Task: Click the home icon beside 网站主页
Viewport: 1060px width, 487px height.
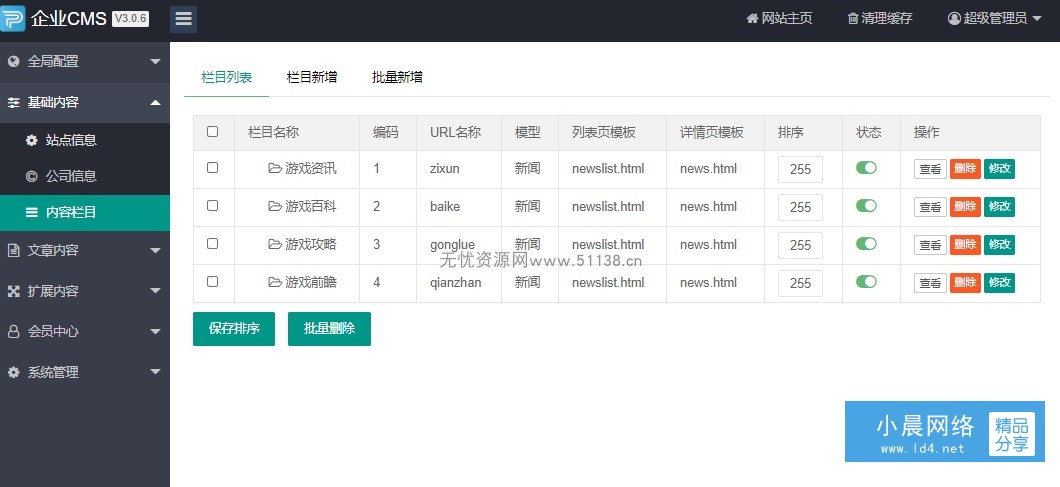Action: click(x=752, y=18)
